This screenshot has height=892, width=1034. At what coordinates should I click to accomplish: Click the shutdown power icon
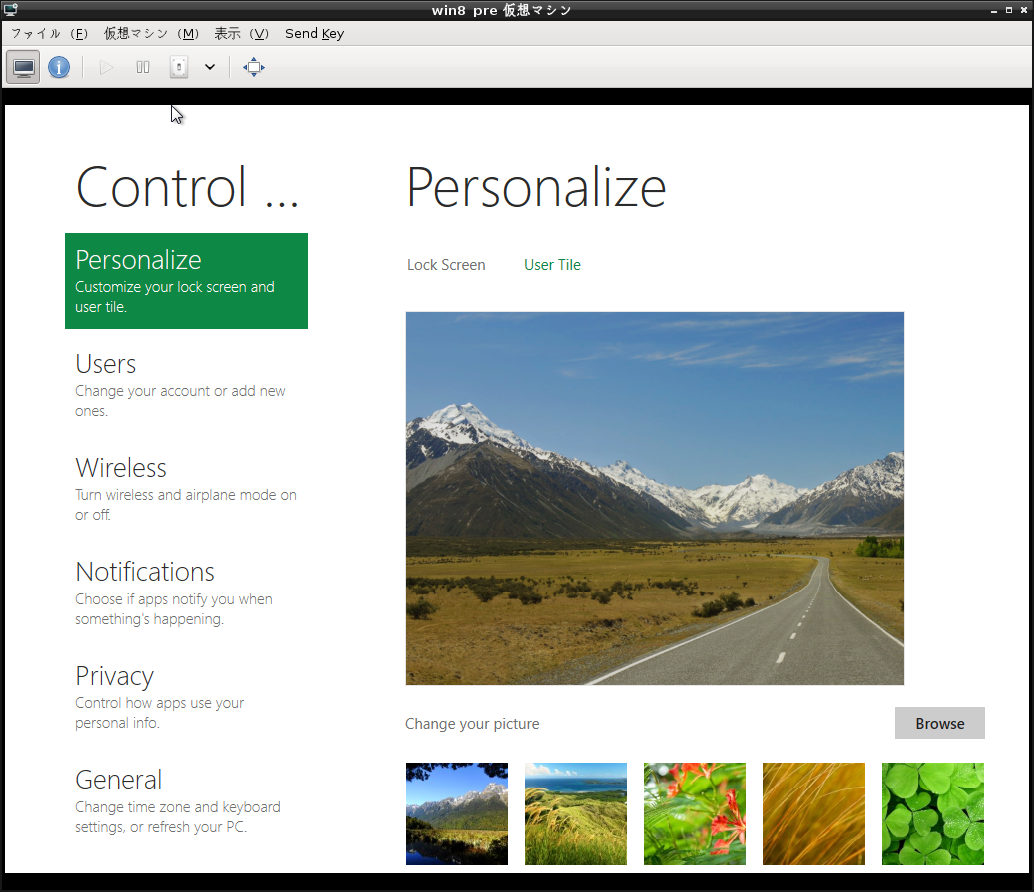click(179, 67)
